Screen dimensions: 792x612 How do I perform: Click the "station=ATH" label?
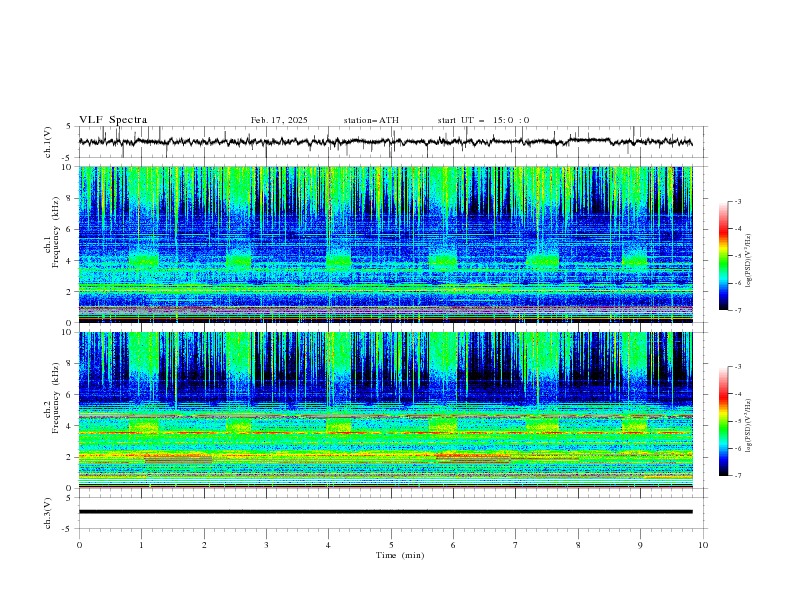(x=371, y=120)
